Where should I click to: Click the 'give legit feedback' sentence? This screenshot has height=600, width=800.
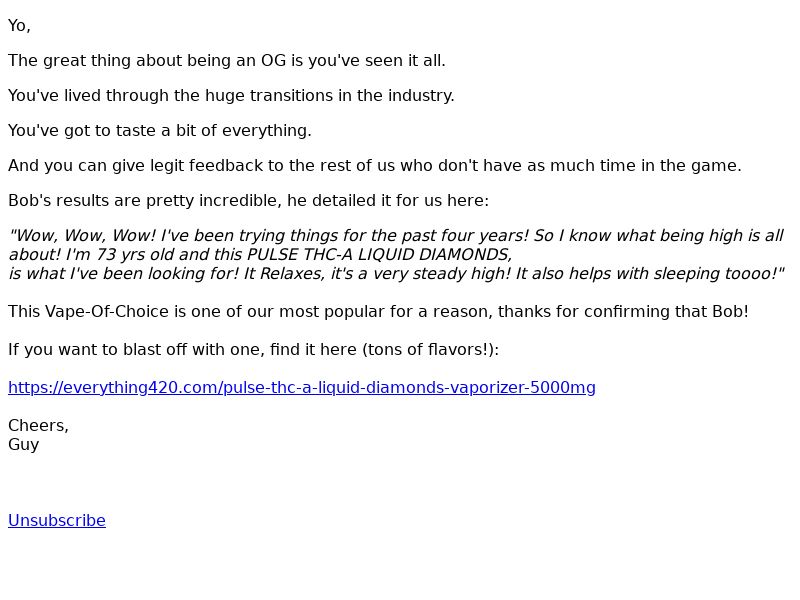(374, 166)
